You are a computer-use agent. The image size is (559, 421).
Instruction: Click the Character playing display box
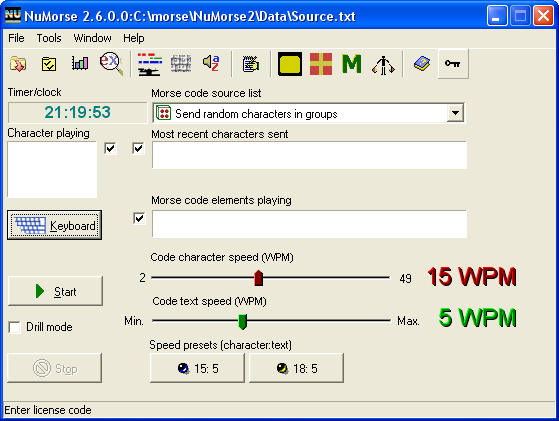pyautogui.click(x=52, y=169)
